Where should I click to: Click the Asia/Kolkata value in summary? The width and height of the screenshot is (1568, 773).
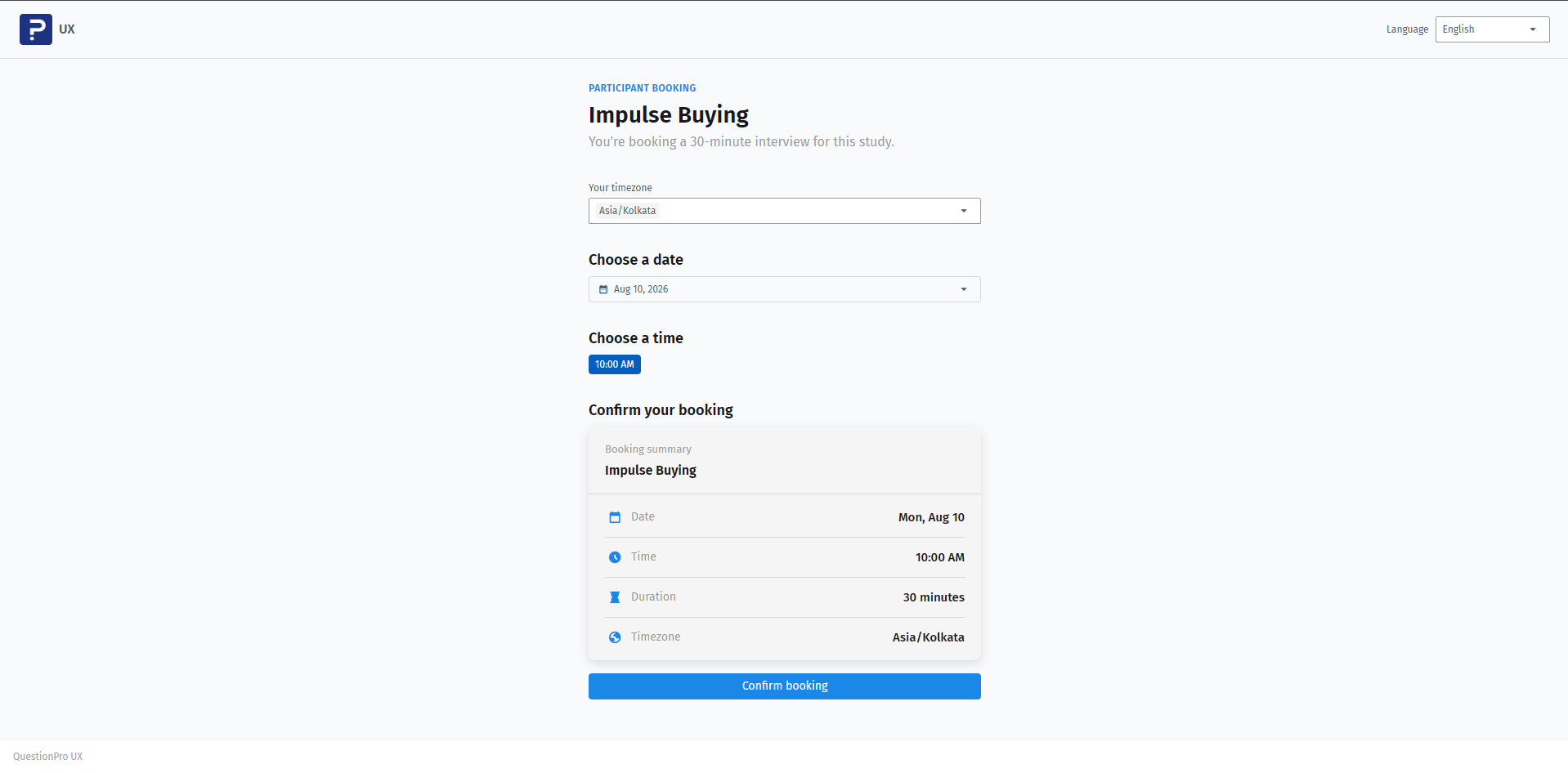click(x=929, y=637)
